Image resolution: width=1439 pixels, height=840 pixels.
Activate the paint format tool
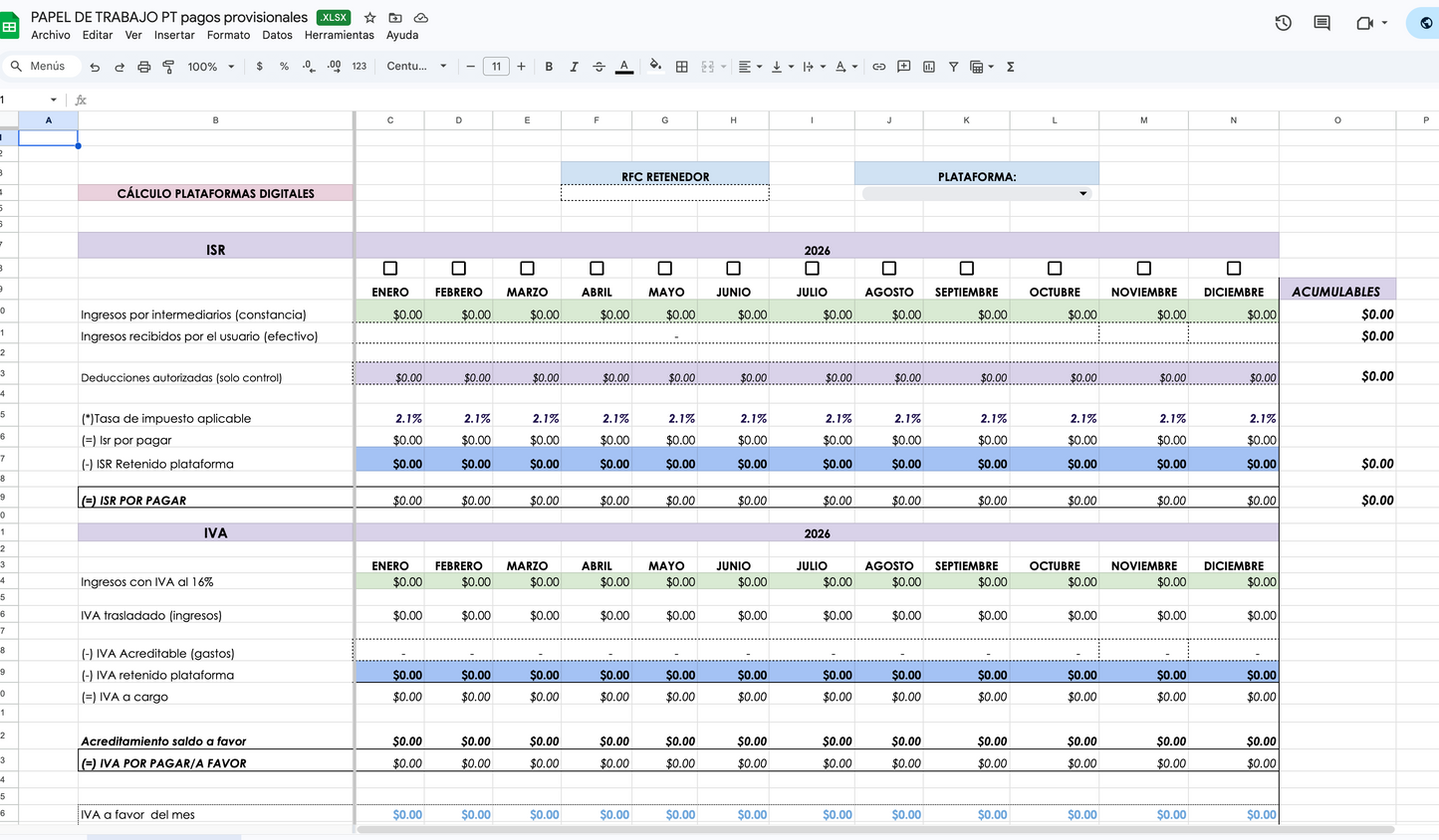click(x=168, y=67)
